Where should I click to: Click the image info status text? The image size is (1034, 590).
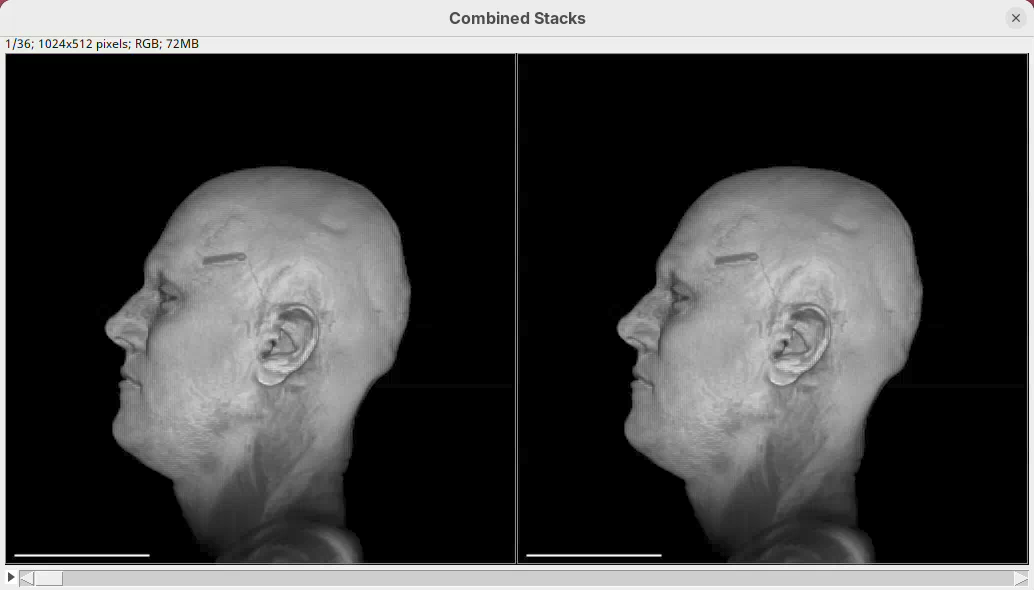pyautogui.click(x=102, y=44)
